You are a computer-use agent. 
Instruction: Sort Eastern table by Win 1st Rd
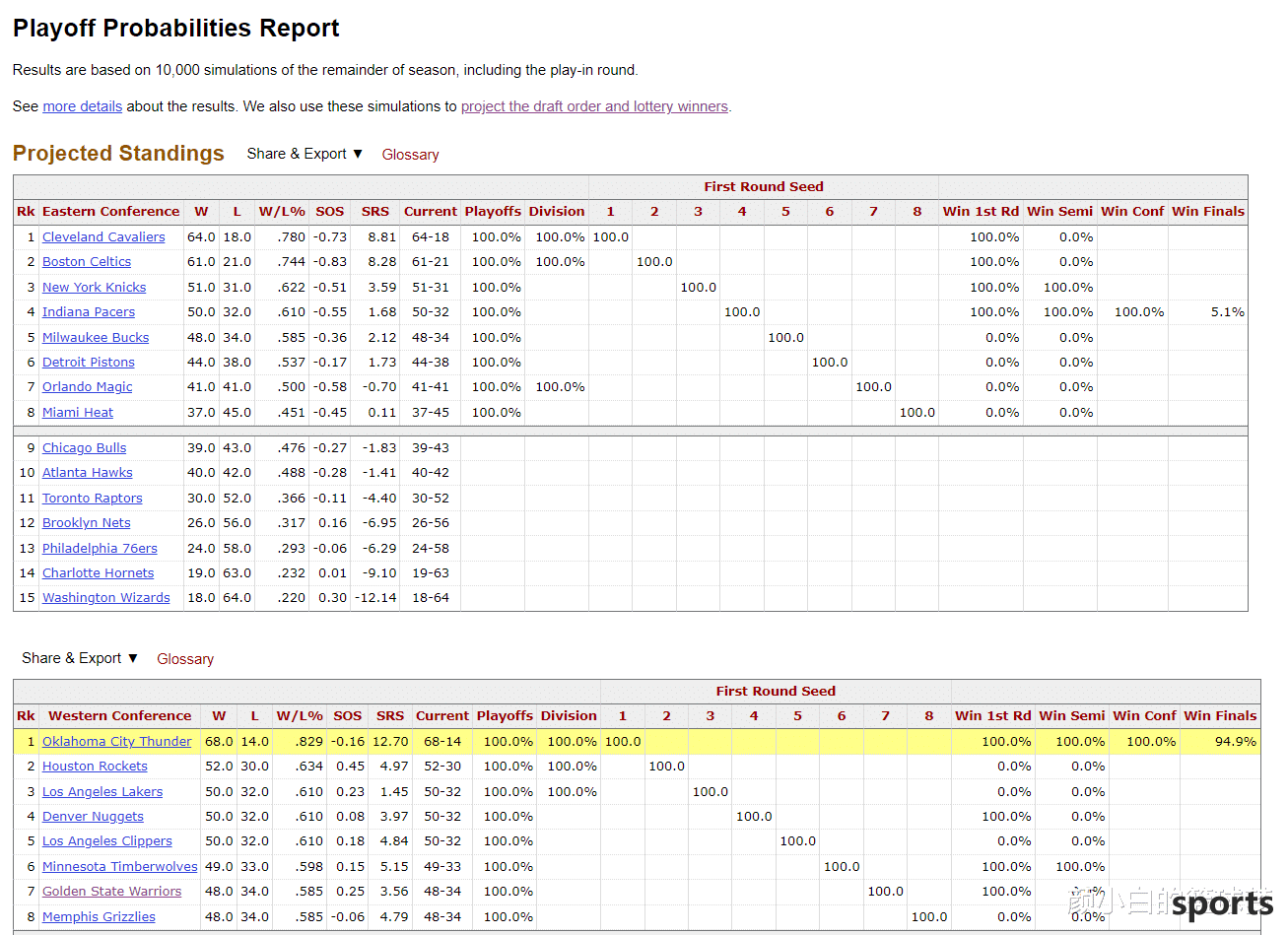981,212
